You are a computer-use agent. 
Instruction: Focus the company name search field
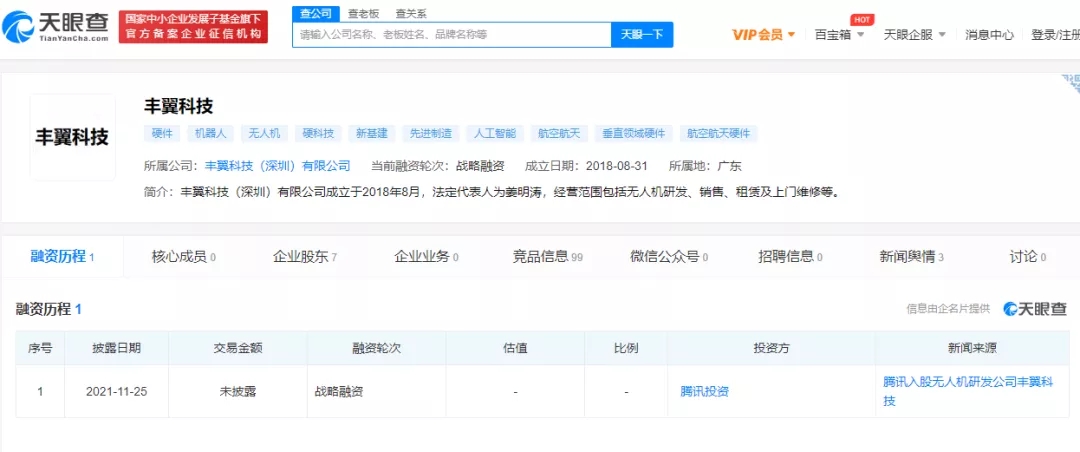tap(452, 34)
